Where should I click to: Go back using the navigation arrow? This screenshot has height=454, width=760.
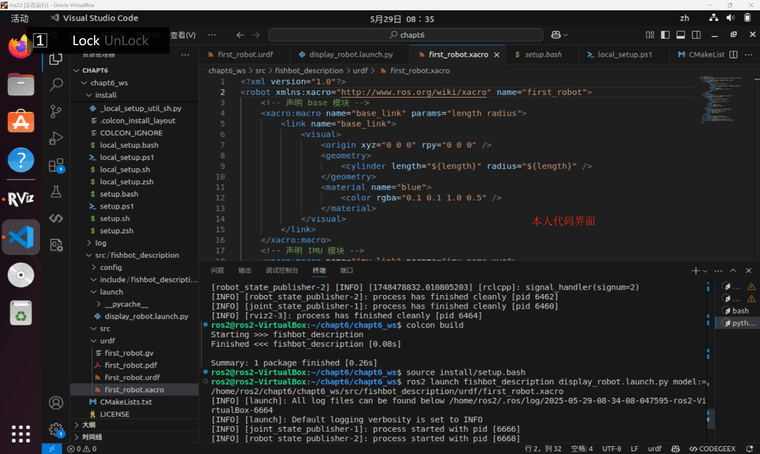(240, 35)
